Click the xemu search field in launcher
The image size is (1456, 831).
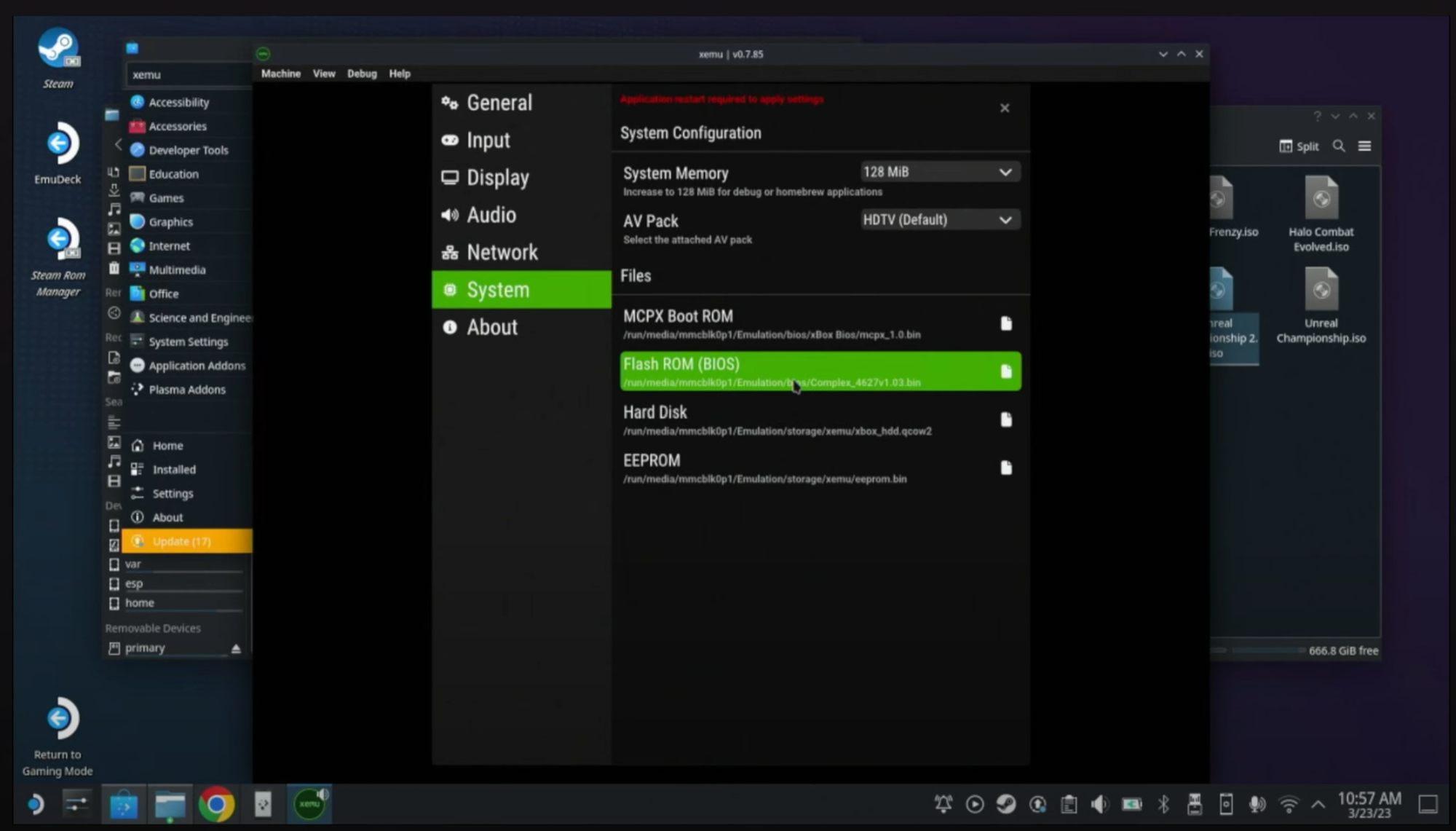pos(189,74)
